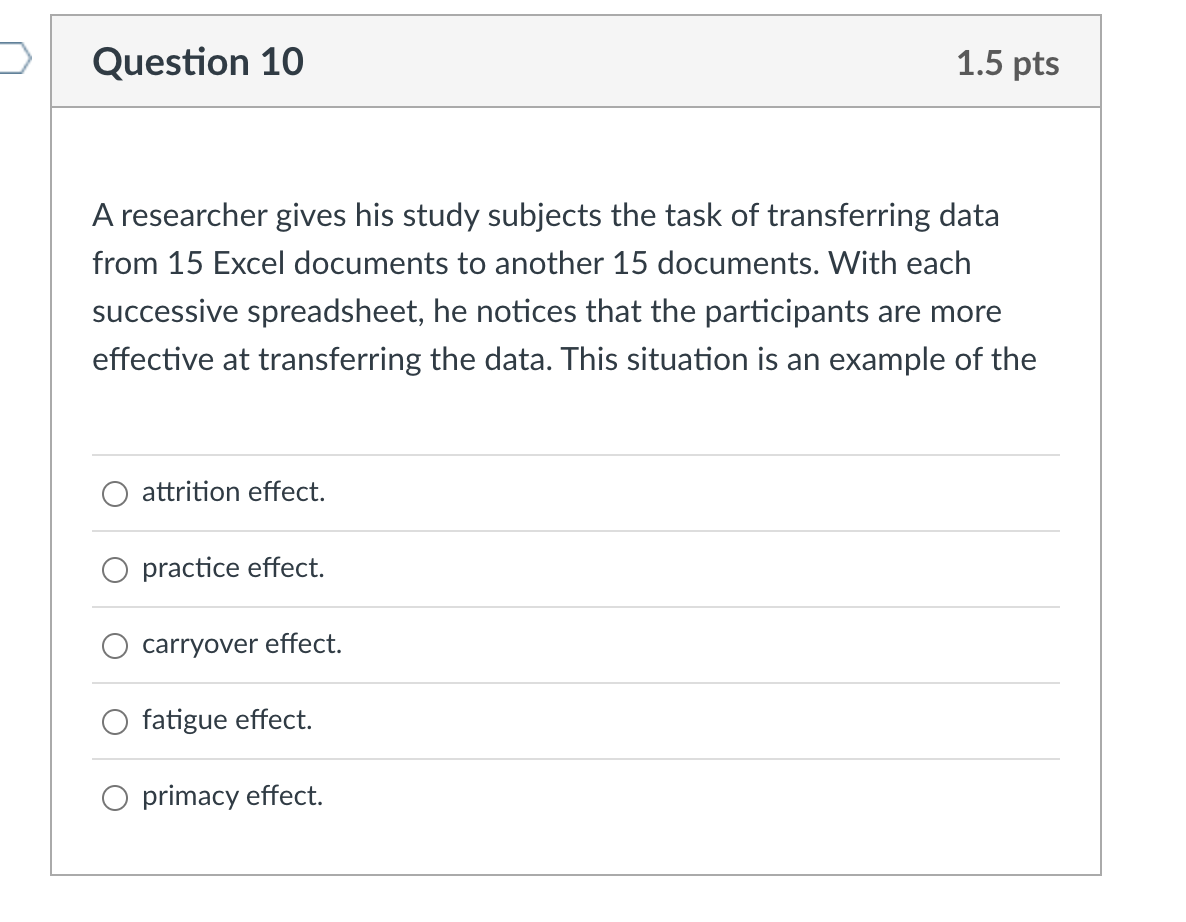Select the attrition effect radio button
1186x922 pixels.
click(x=115, y=494)
